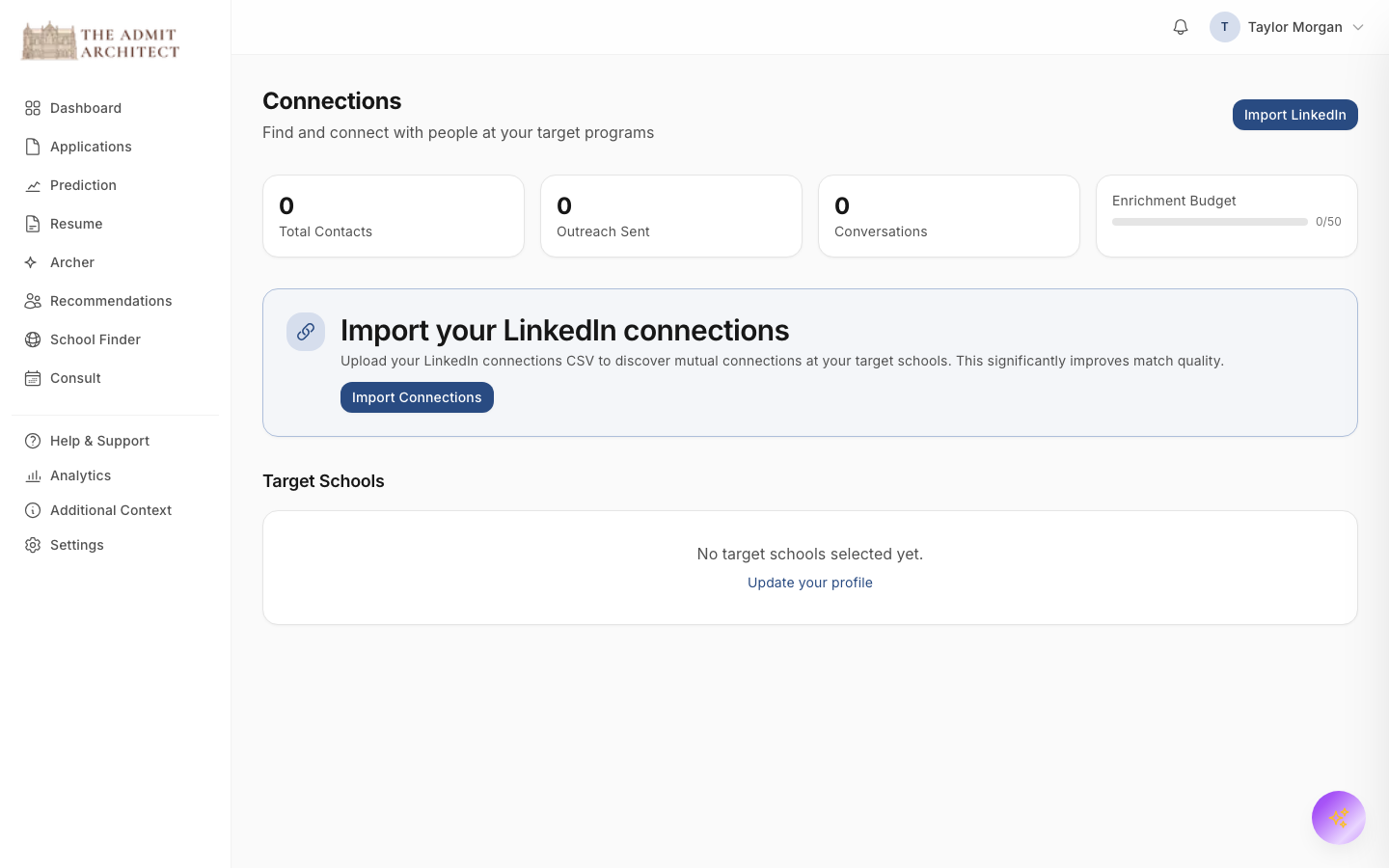Click the notifications bell icon
This screenshot has width=1389, height=868.
[x=1181, y=27]
